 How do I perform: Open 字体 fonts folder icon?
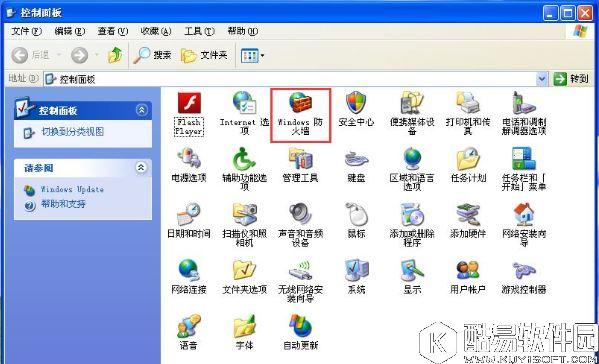click(244, 325)
